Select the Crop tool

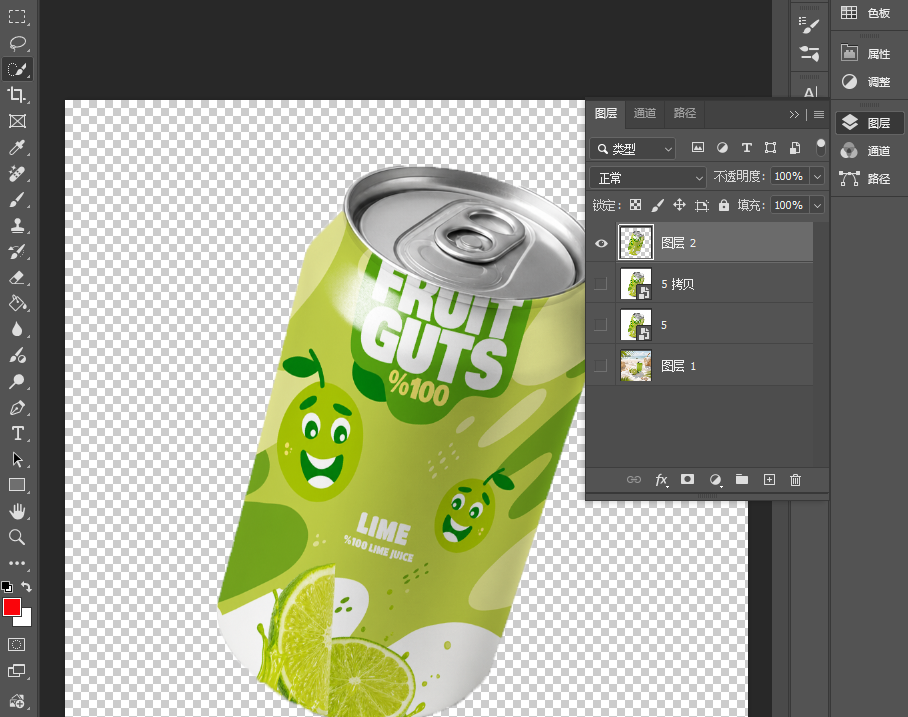point(17,94)
